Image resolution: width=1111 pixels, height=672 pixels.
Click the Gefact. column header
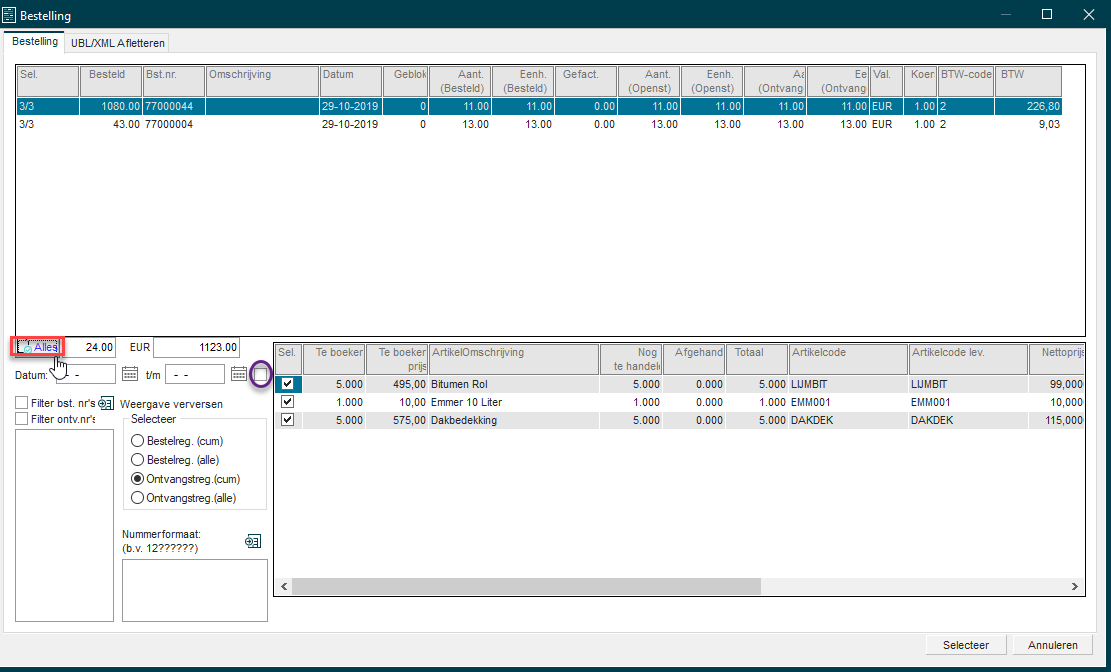click(586, 82)
